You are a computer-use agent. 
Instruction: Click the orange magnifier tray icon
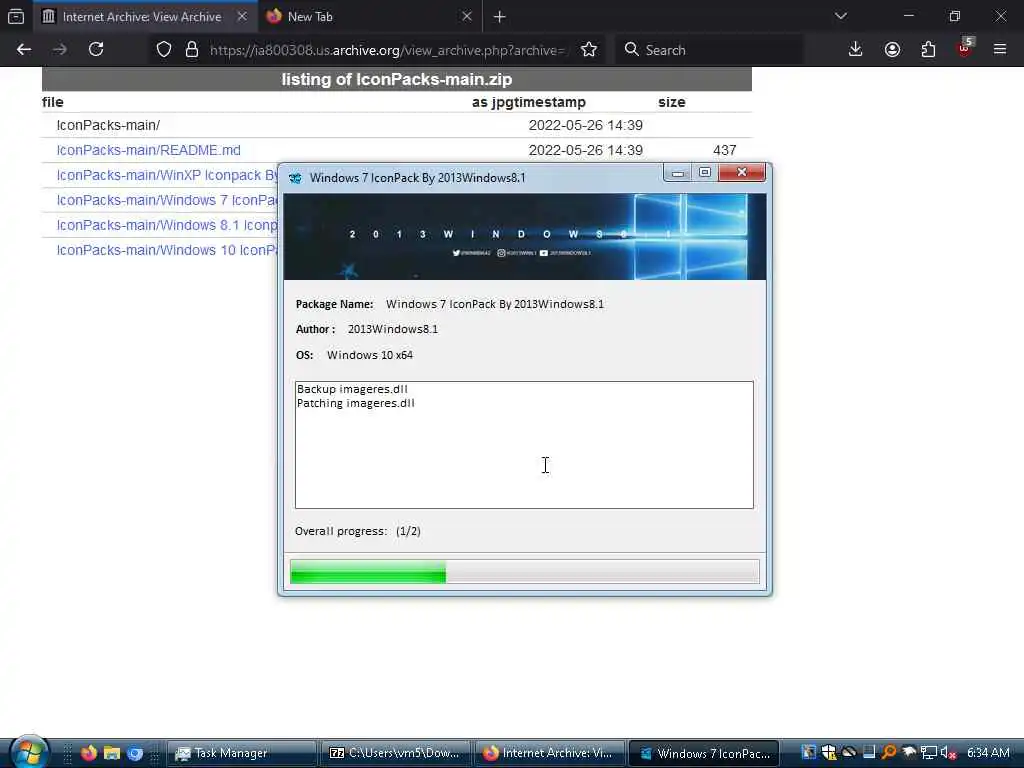(889, 752)
